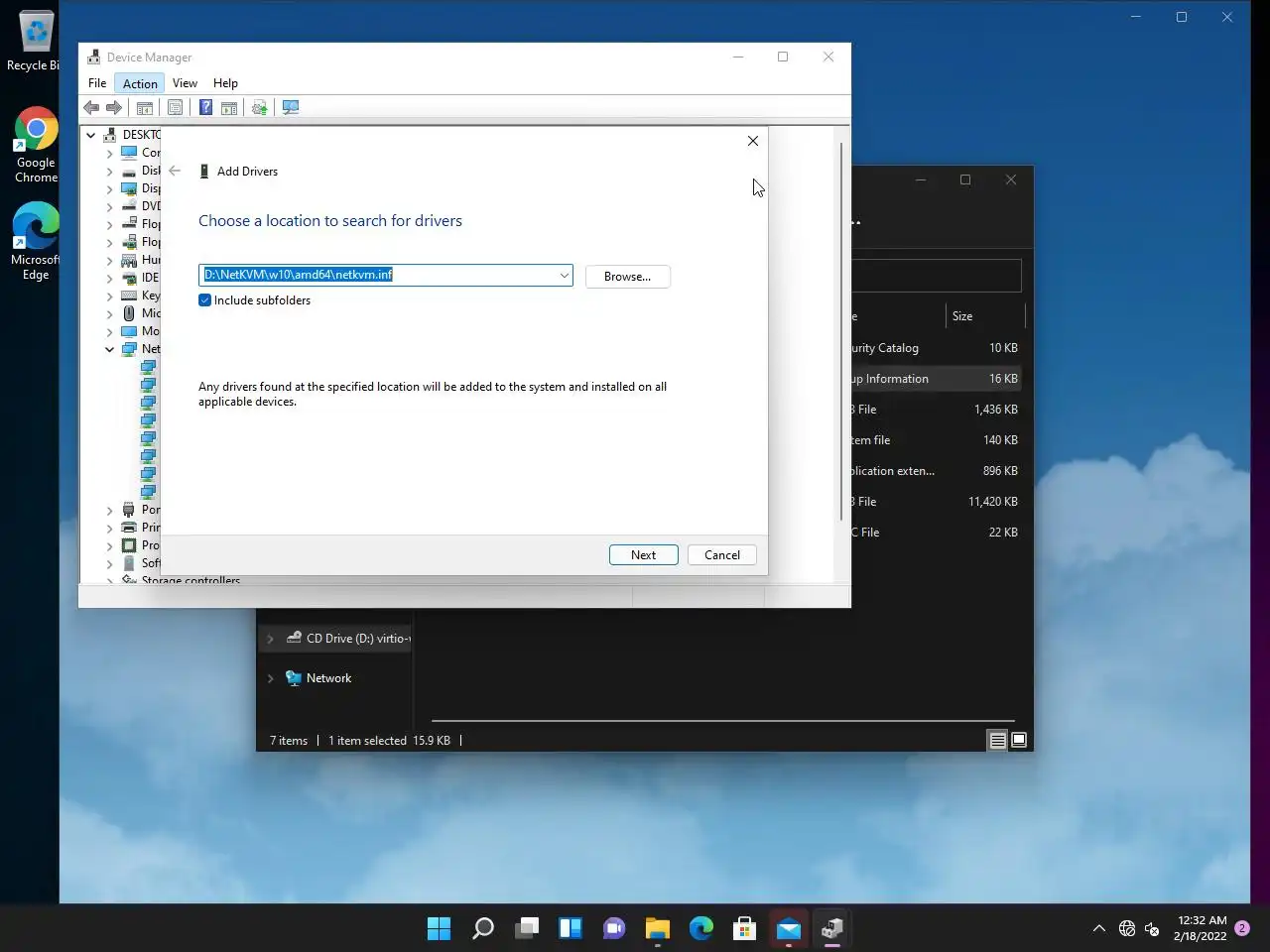Launch Edge from the taskbar
The height and width of the screenshot is (952, 1270).
pyautogui.click(x=701, y=928)
